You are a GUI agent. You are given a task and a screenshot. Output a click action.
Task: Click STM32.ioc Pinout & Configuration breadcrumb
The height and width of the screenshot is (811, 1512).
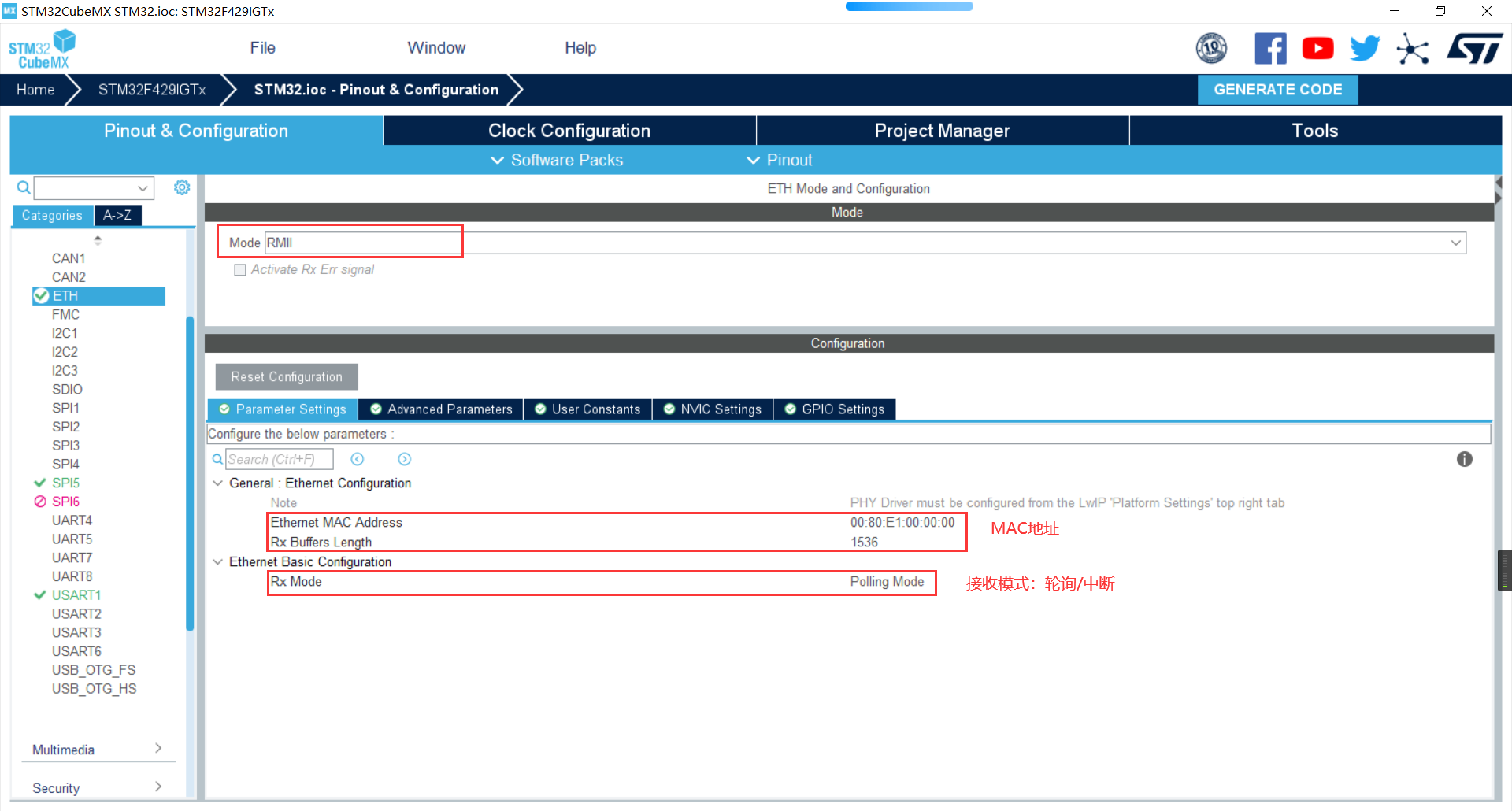coord(376,90)
